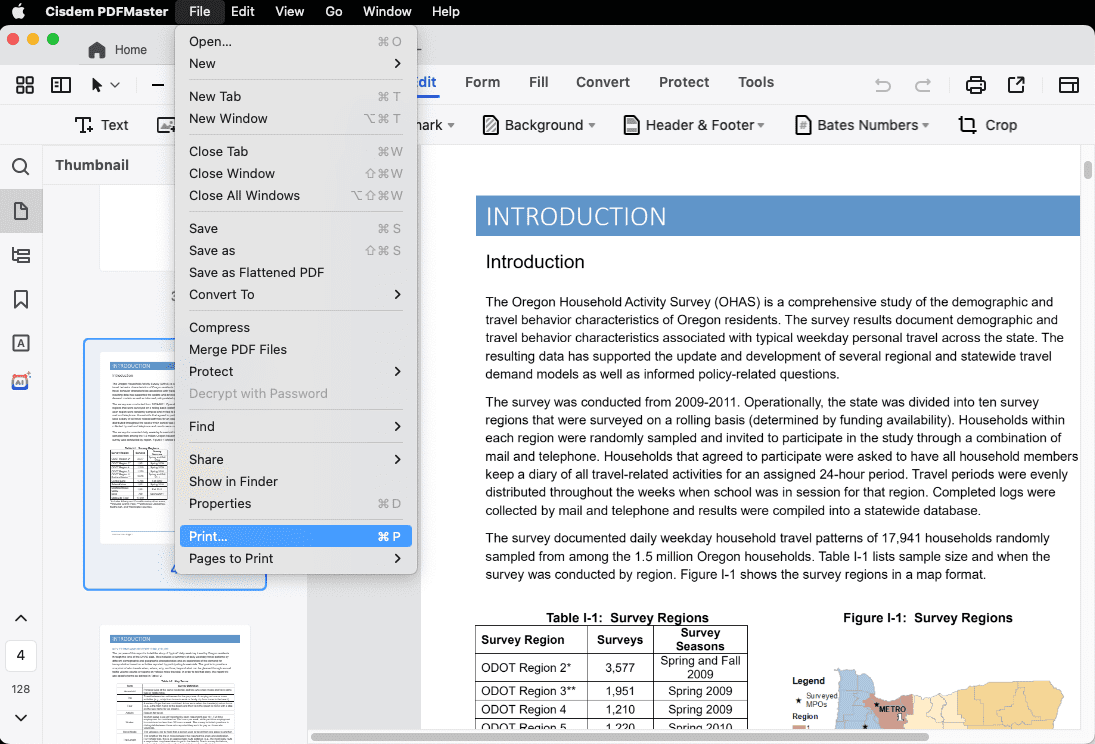Toggle the page layout icon at top right
The height and width of the screenshot is (744, 1095).
point(1068,86)
